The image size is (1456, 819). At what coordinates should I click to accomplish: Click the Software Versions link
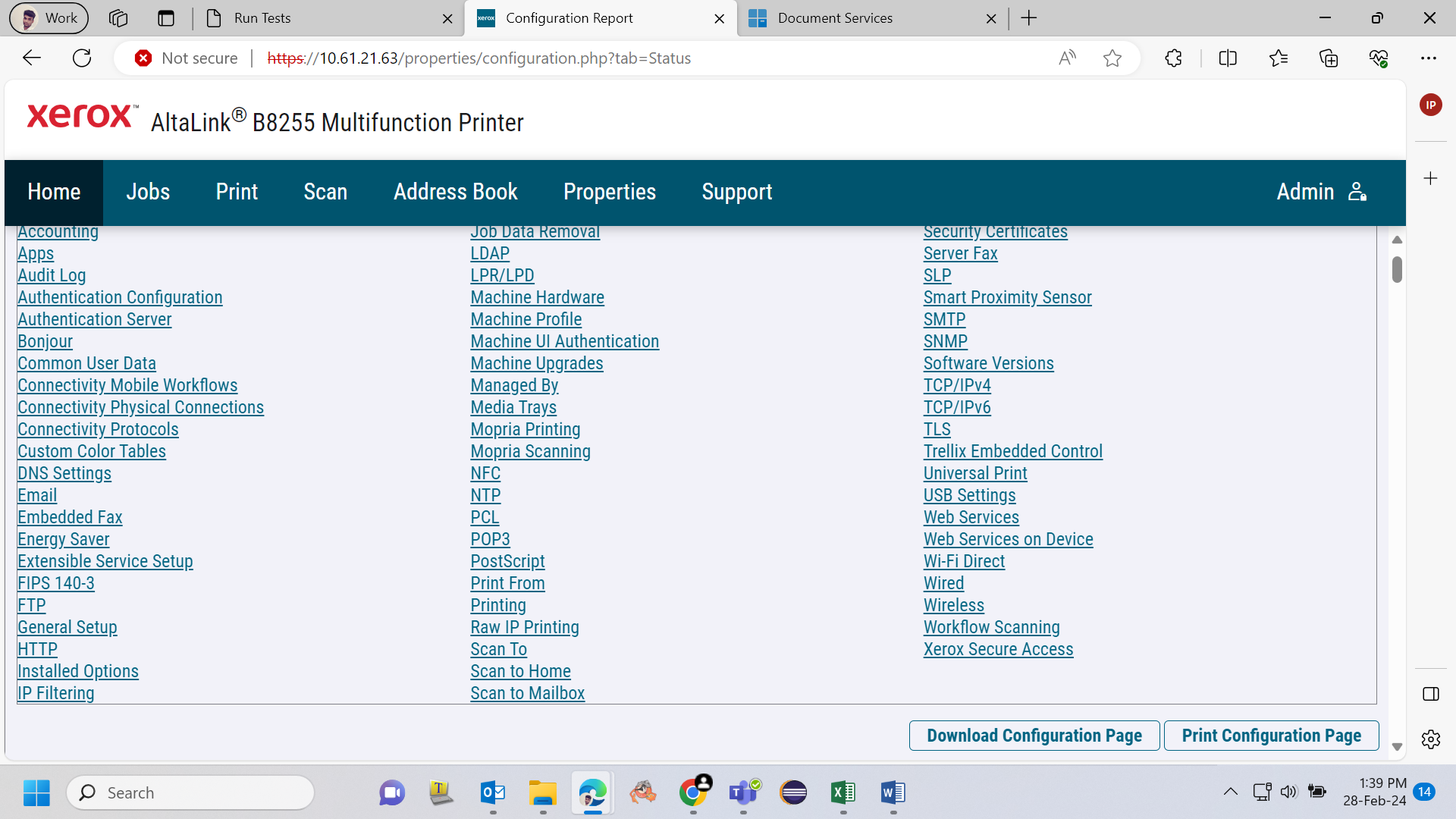[x=989, y=363]
